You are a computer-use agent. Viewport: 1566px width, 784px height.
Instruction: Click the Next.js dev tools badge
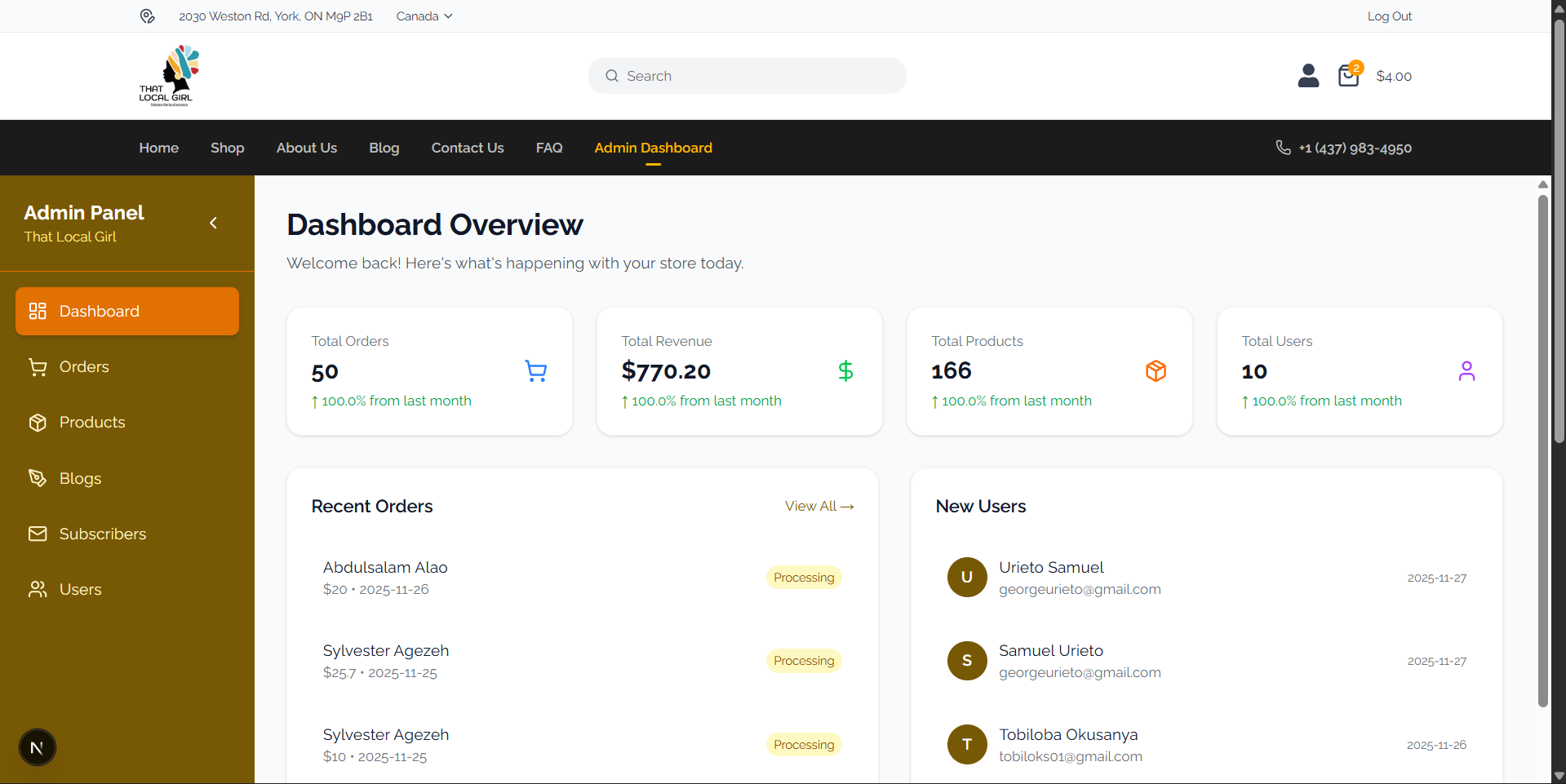[x=38, y=747]
